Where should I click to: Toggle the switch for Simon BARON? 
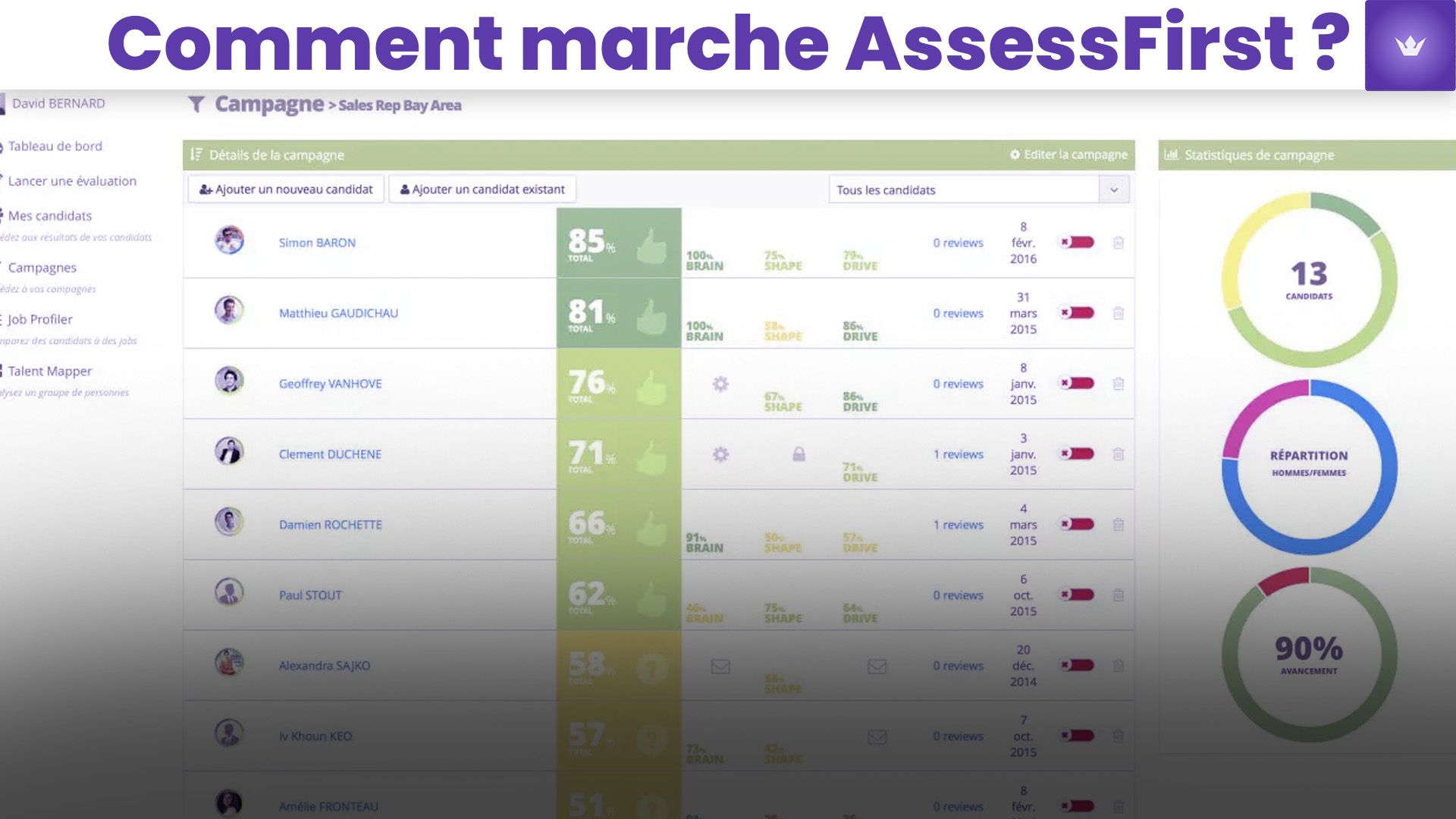click(1077, 242)
